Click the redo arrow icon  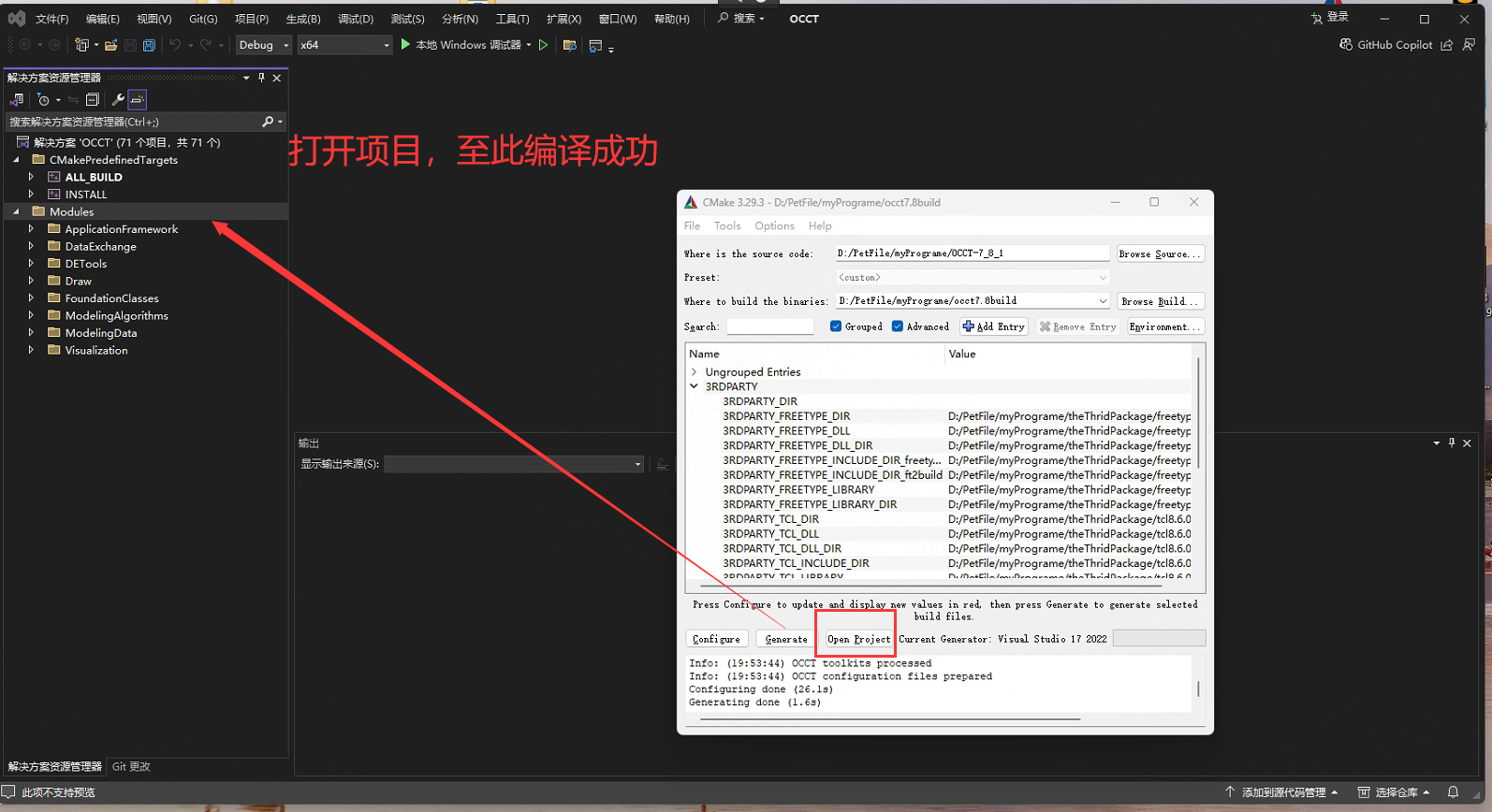coord(206,45)
